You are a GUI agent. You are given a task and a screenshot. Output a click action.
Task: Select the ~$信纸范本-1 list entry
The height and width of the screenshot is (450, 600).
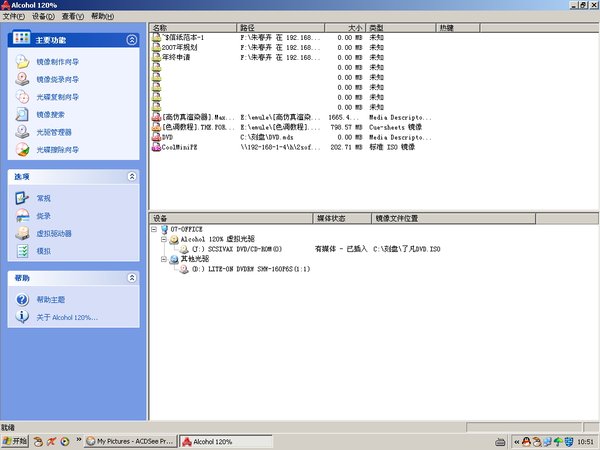[x=183, y=38]
